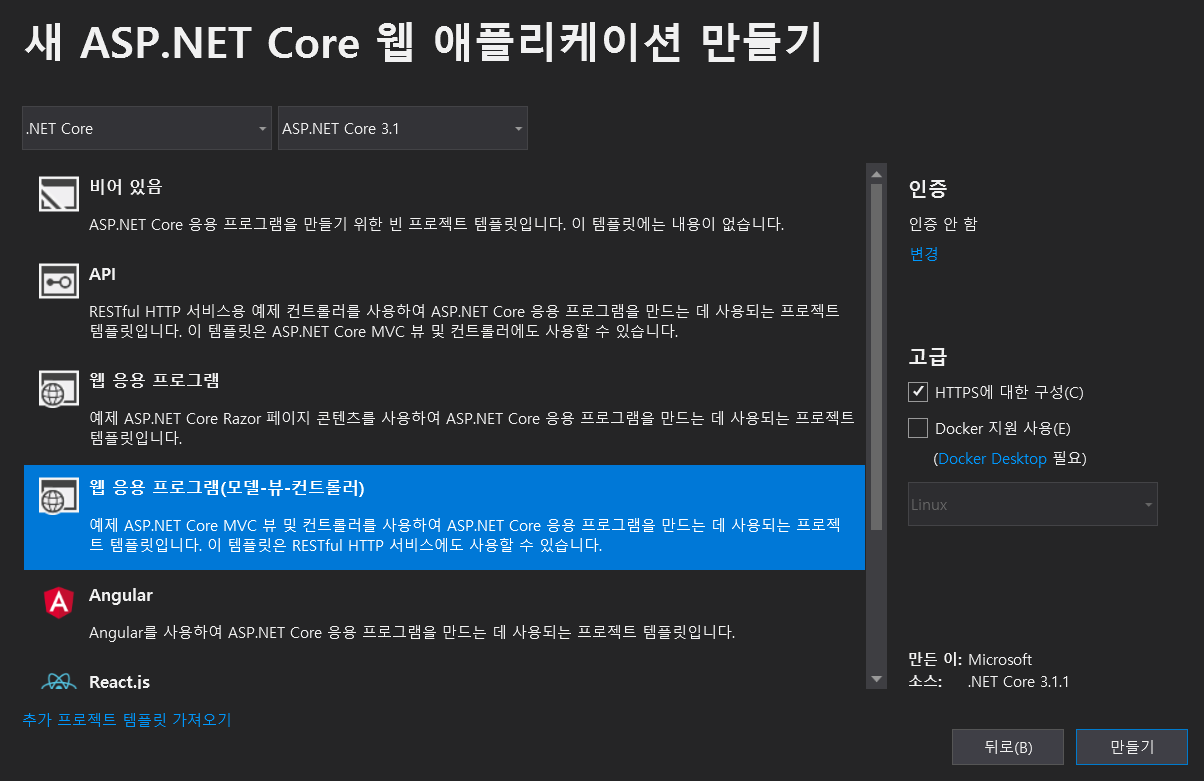The image size is (1204, 781).
Task: Enable the Docker 지원 사용 checkbox
Action: pyautogui.click(x=918, y=428)
